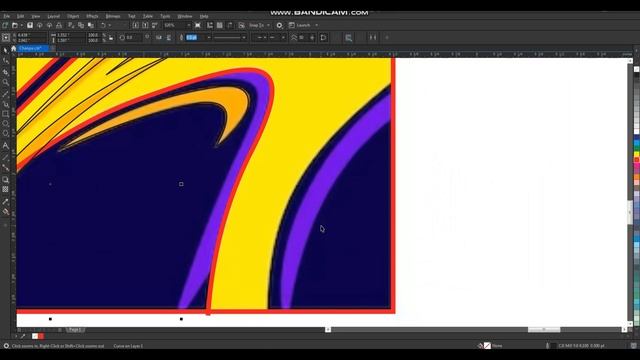Click the Export icon
Screen dimensions: 640x360
coord(145,25)
